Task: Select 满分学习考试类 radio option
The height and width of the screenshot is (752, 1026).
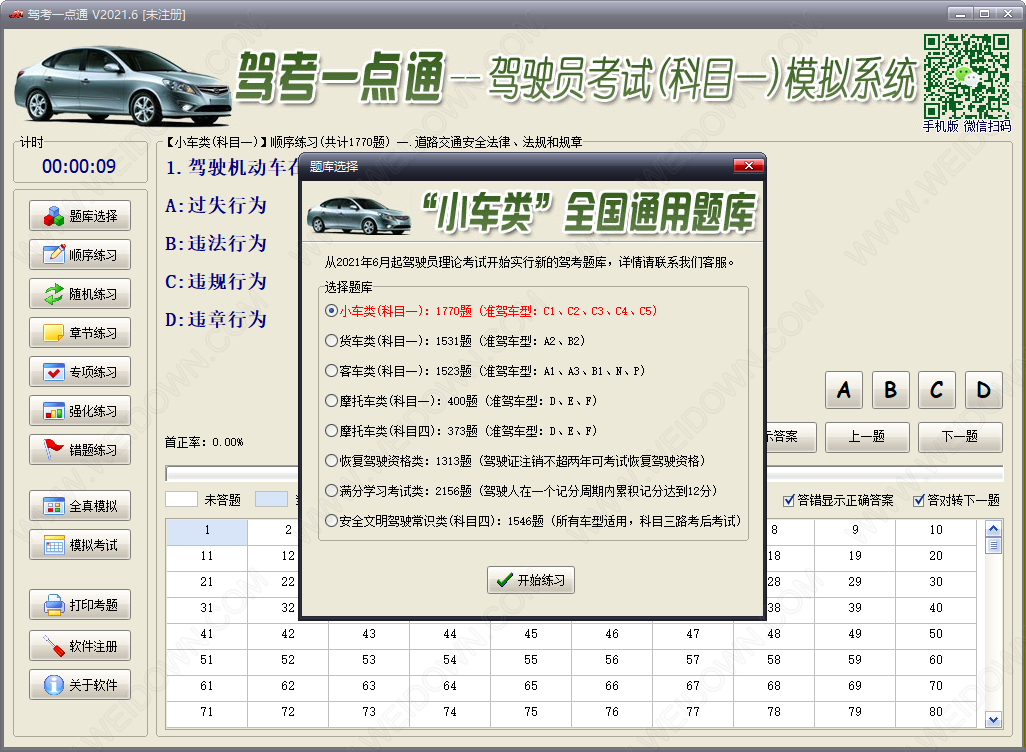Action: (x=332, y=491)
